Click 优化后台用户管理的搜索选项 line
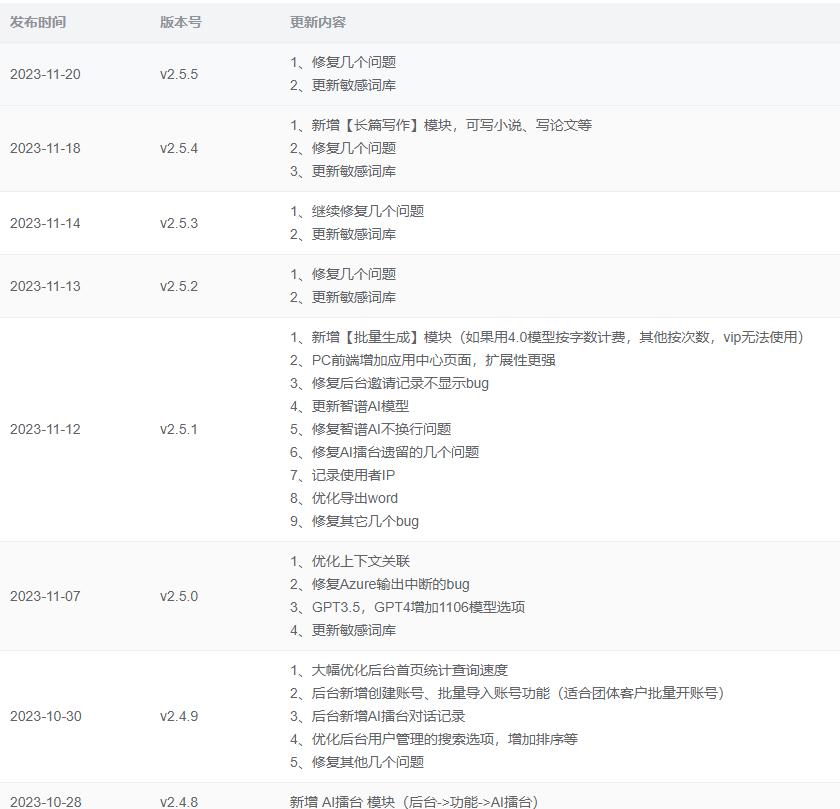 point(434,739)
